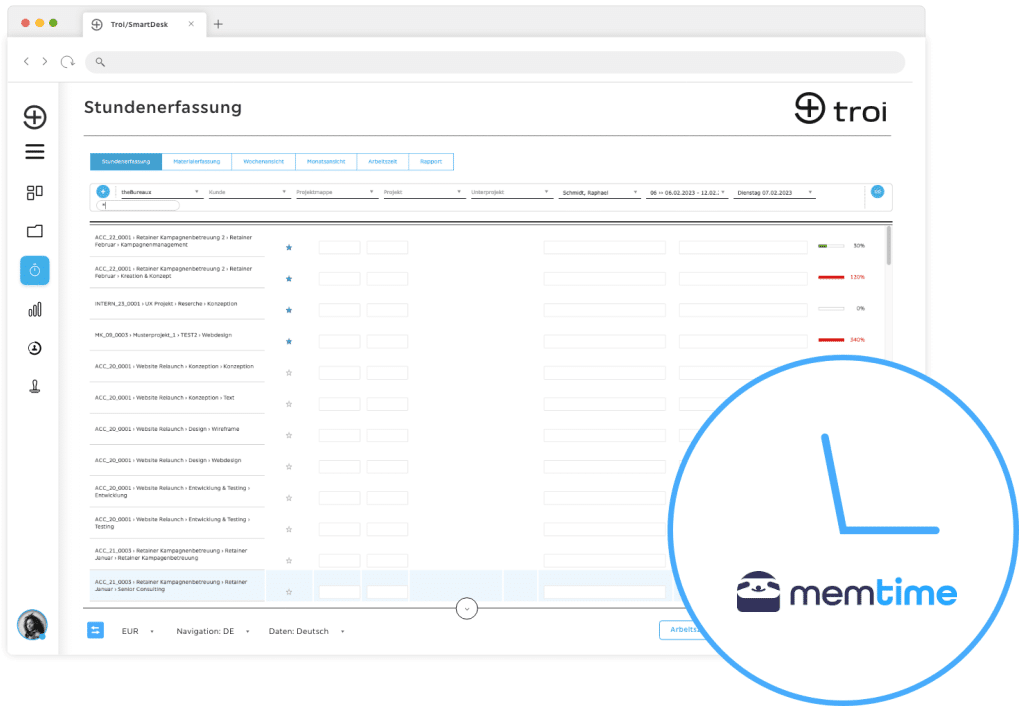Click the troi logo icon in the sidebar
1024x710 pixels.
(x=35, y=117)
